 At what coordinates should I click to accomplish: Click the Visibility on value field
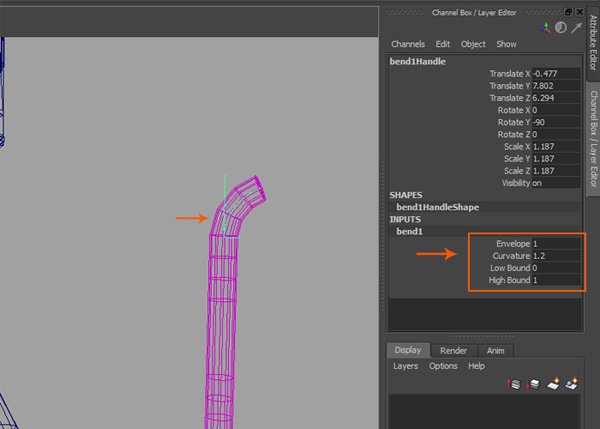(556, 183)
